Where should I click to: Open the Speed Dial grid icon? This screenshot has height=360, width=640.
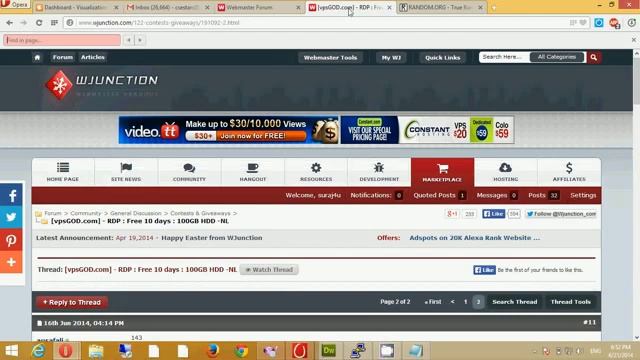[54, 23]
